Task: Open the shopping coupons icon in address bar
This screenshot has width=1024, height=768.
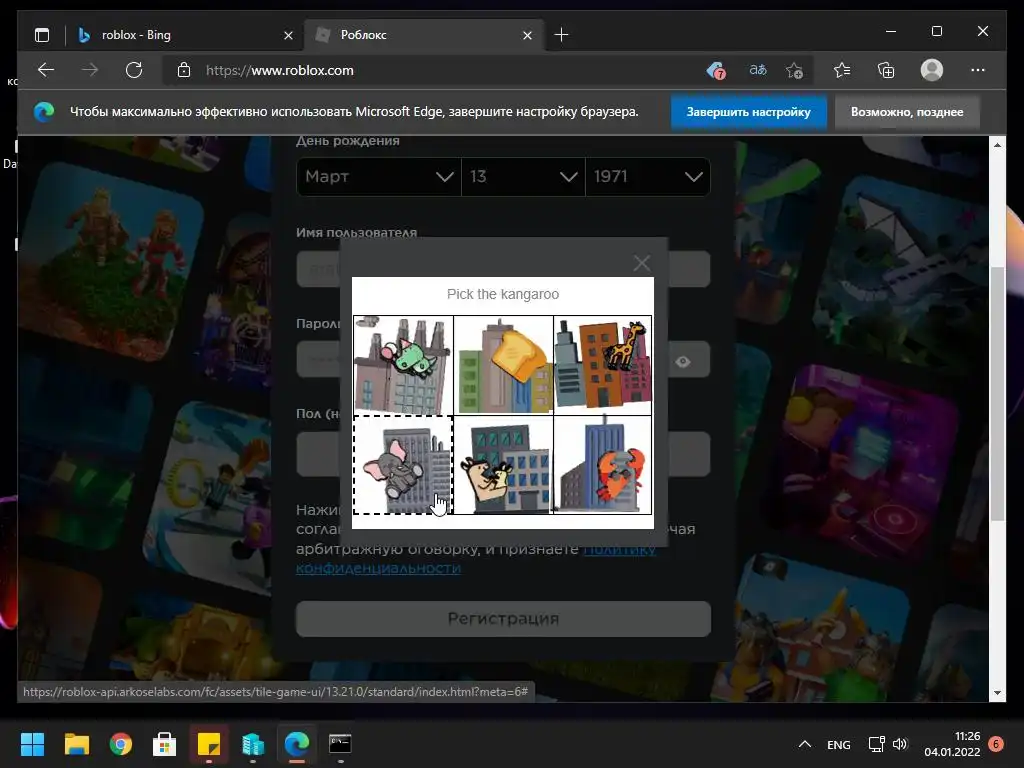Action: pos(716,70)
